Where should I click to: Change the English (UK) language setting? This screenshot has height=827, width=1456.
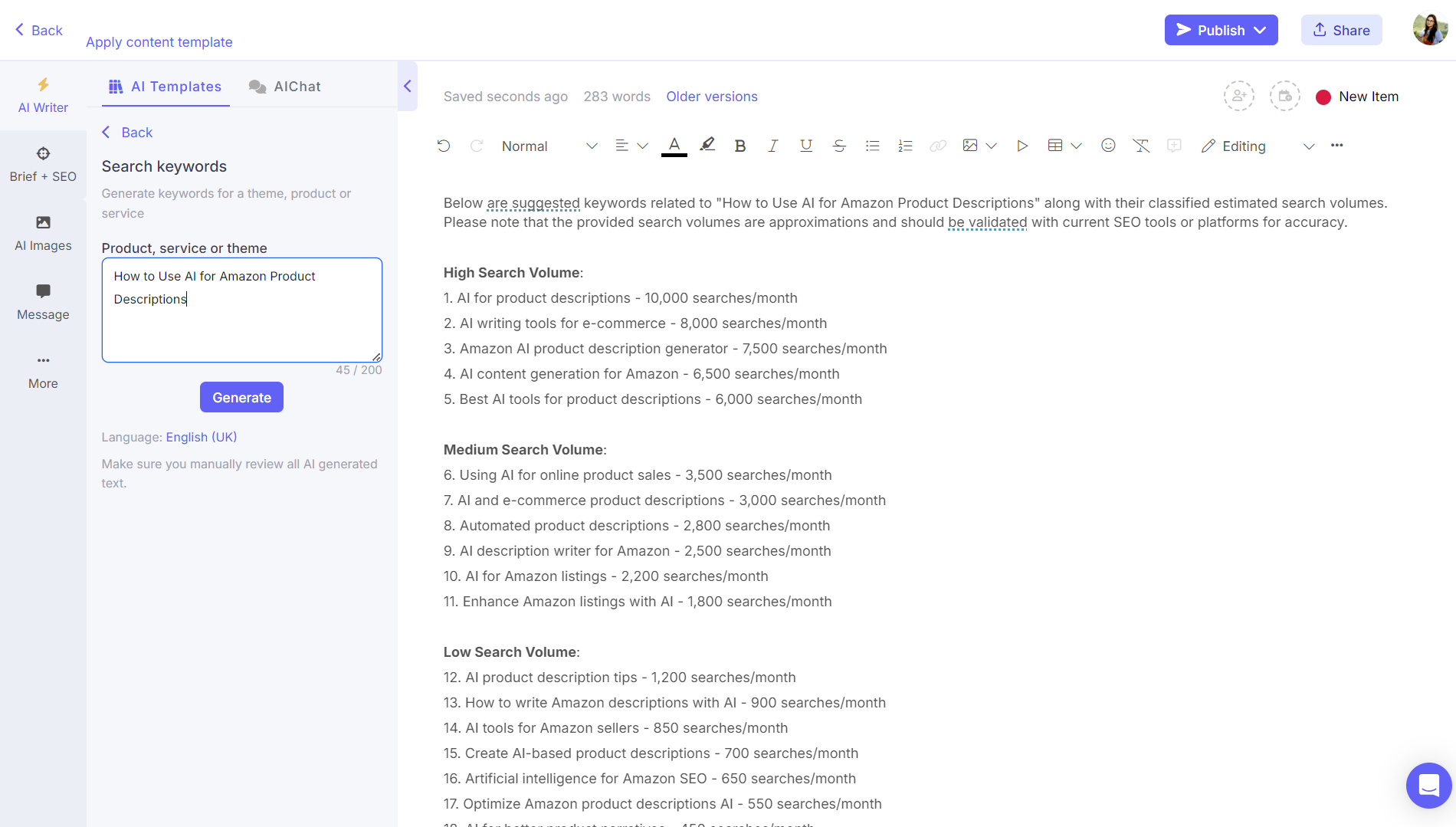202,437
